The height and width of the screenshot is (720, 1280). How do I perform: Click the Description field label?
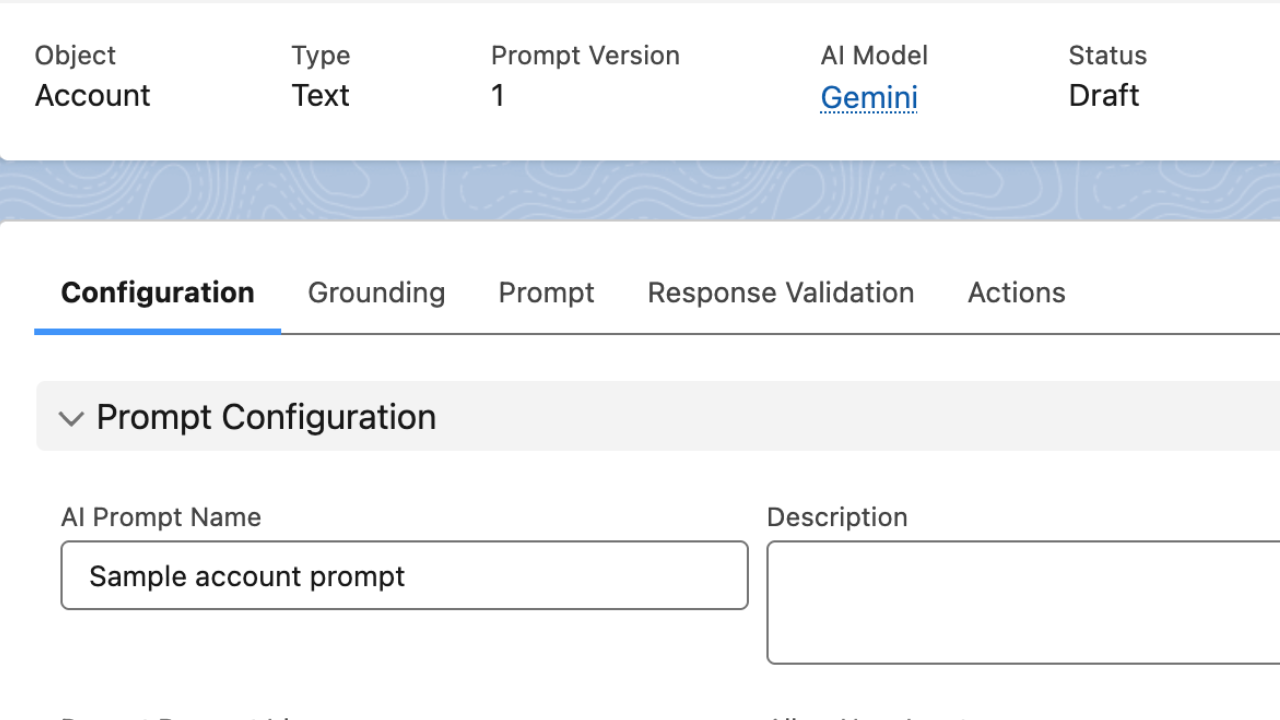click(837, 517)
